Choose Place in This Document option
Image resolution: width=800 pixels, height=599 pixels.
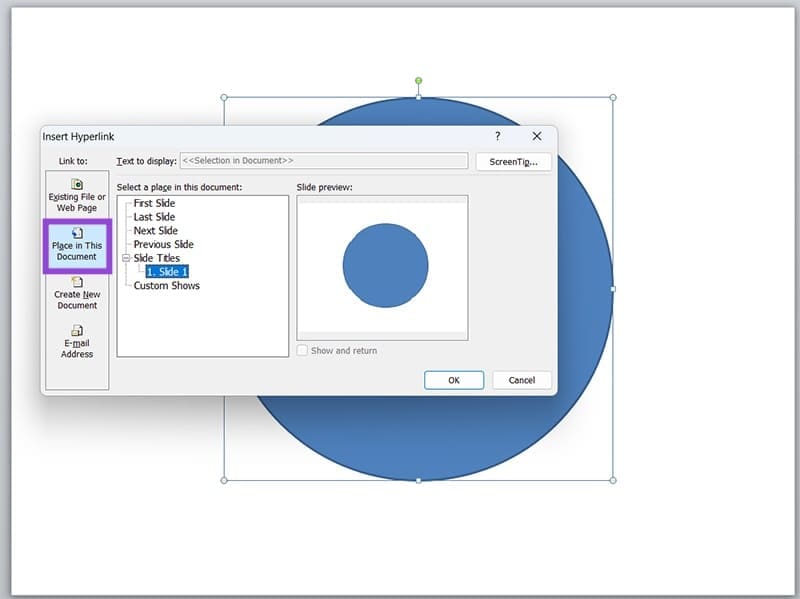click(x=77, y=244)
